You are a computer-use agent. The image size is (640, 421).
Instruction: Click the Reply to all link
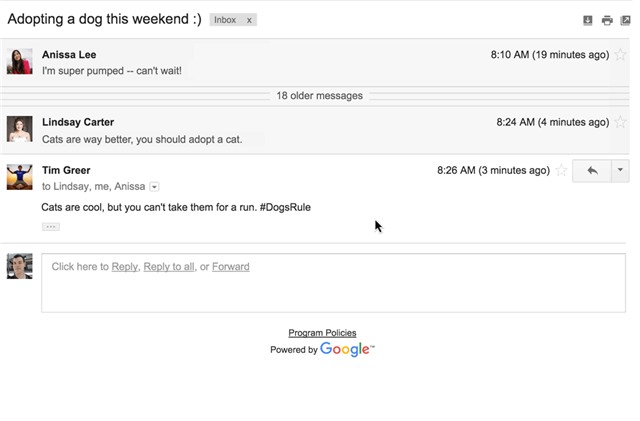coord(169,267)
